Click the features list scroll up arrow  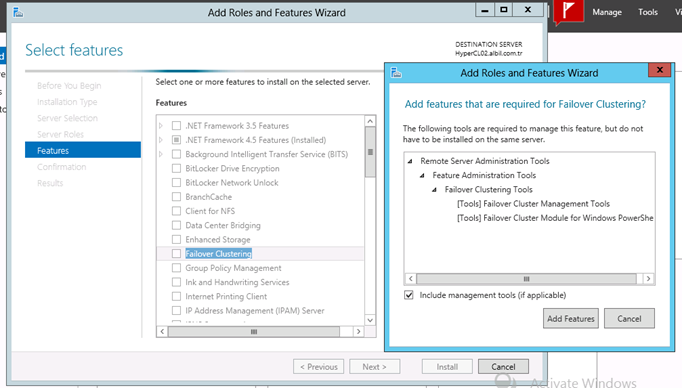pos(370,121)
